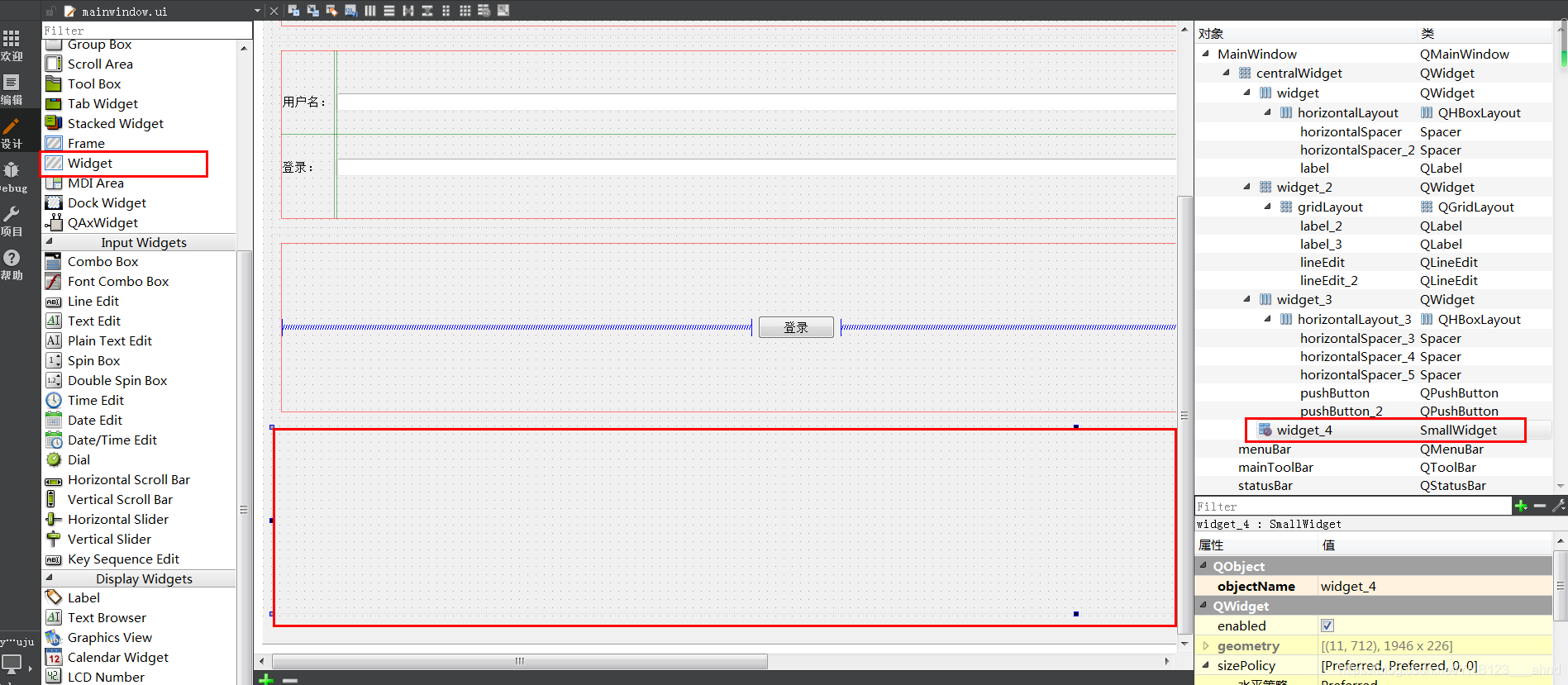Viewport: 1568px width, 685px height.
Task: Select menuBar in object tree
Action: click(1264, 449)
